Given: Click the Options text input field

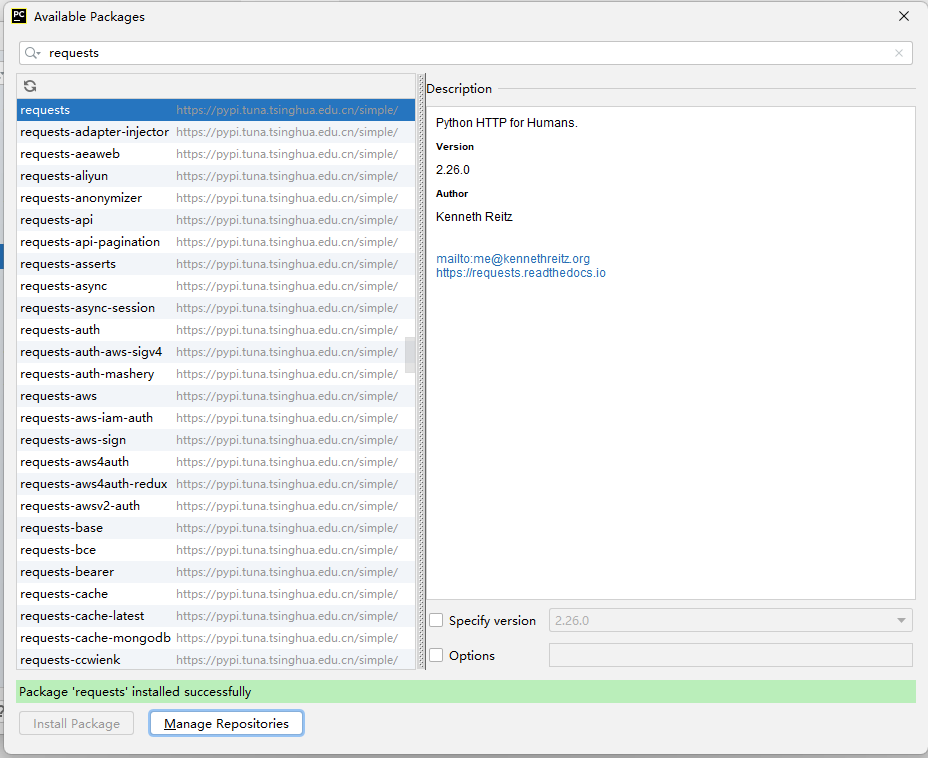Looking at the screenshot, I should point(730,655).
